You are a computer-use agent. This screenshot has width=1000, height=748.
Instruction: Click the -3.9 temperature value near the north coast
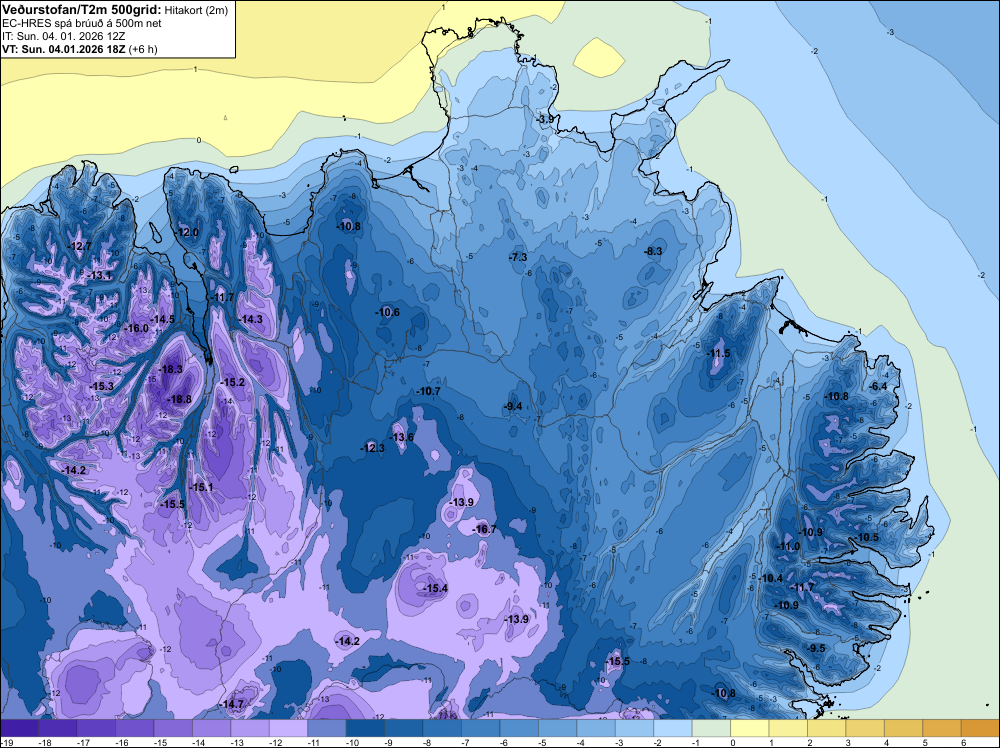click(x=545, y=119)
